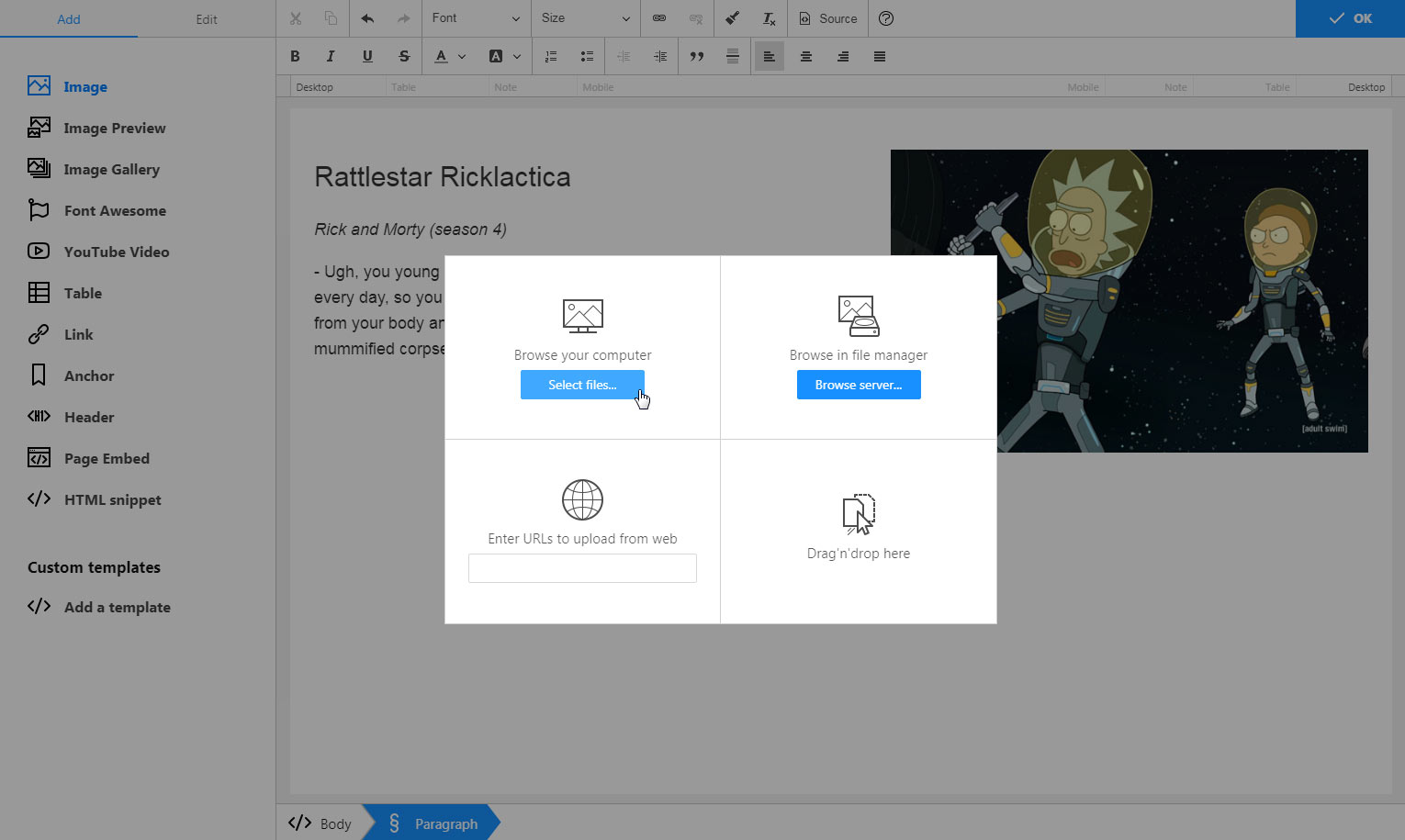Insert a numbered list
The width and height of the screenshot is (1405, 840).
point(550,56)
